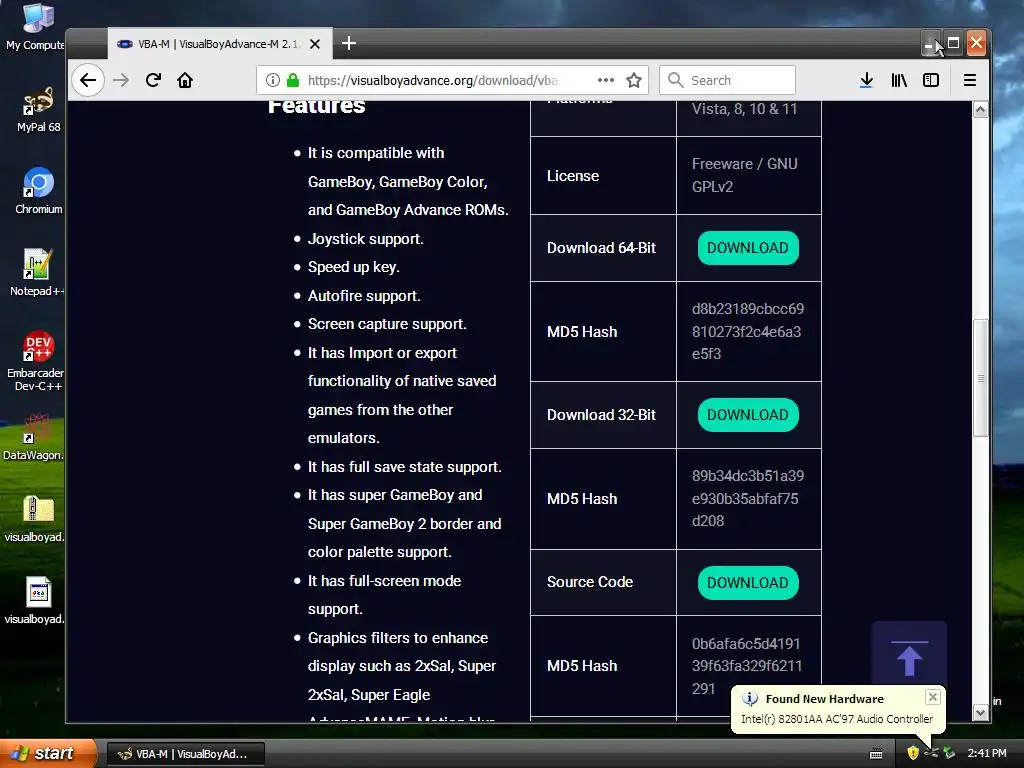The width and height of the screenshot is (1024, 768).
Task: Click page scrollbar up arrow
Action: click(x=980, y=110)
